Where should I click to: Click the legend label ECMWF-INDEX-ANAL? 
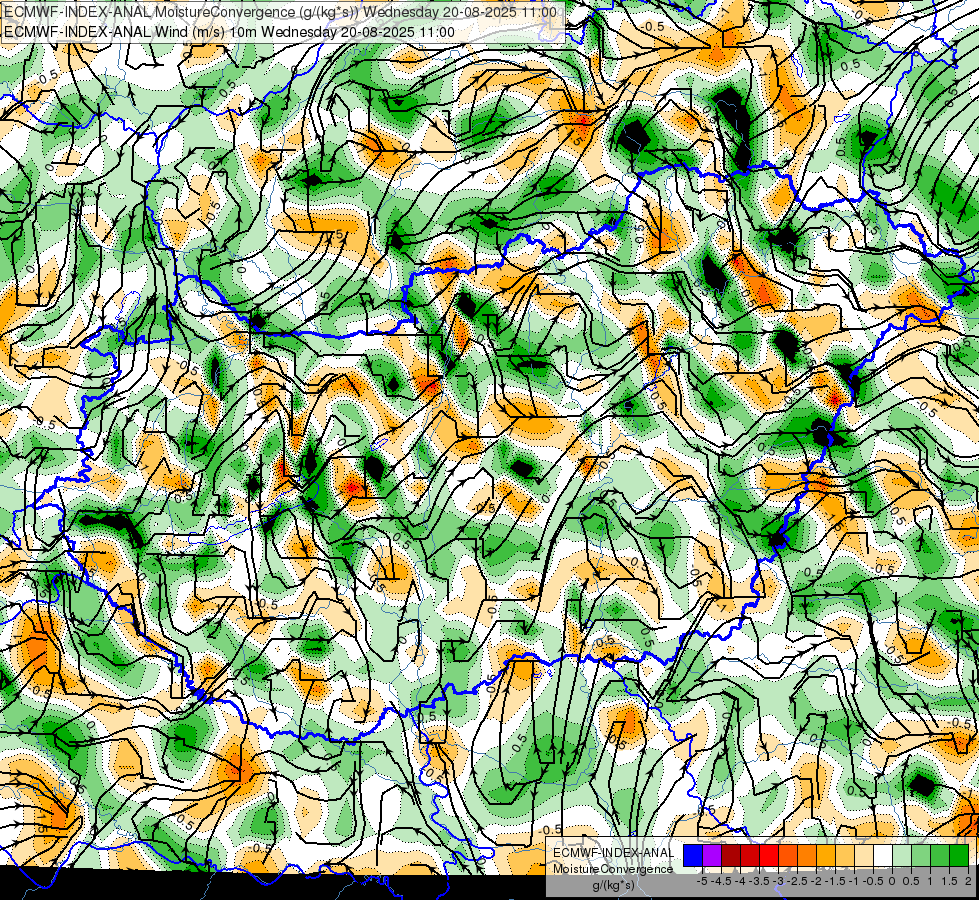click(x=614, y=853)
